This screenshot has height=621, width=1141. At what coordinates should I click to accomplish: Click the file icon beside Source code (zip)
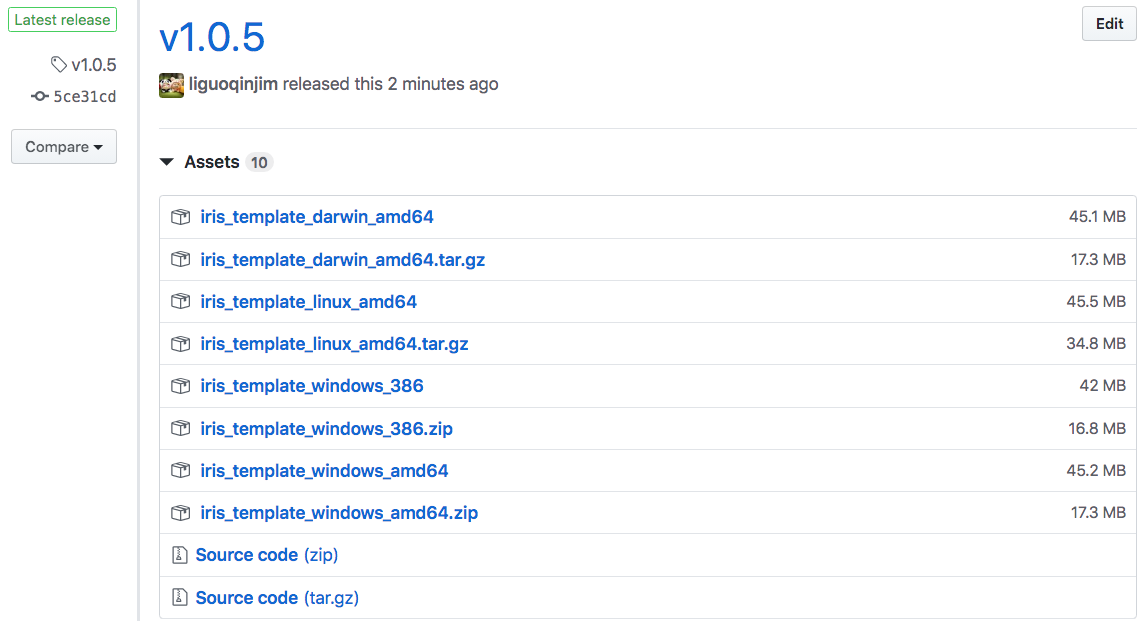coord(180,555)
